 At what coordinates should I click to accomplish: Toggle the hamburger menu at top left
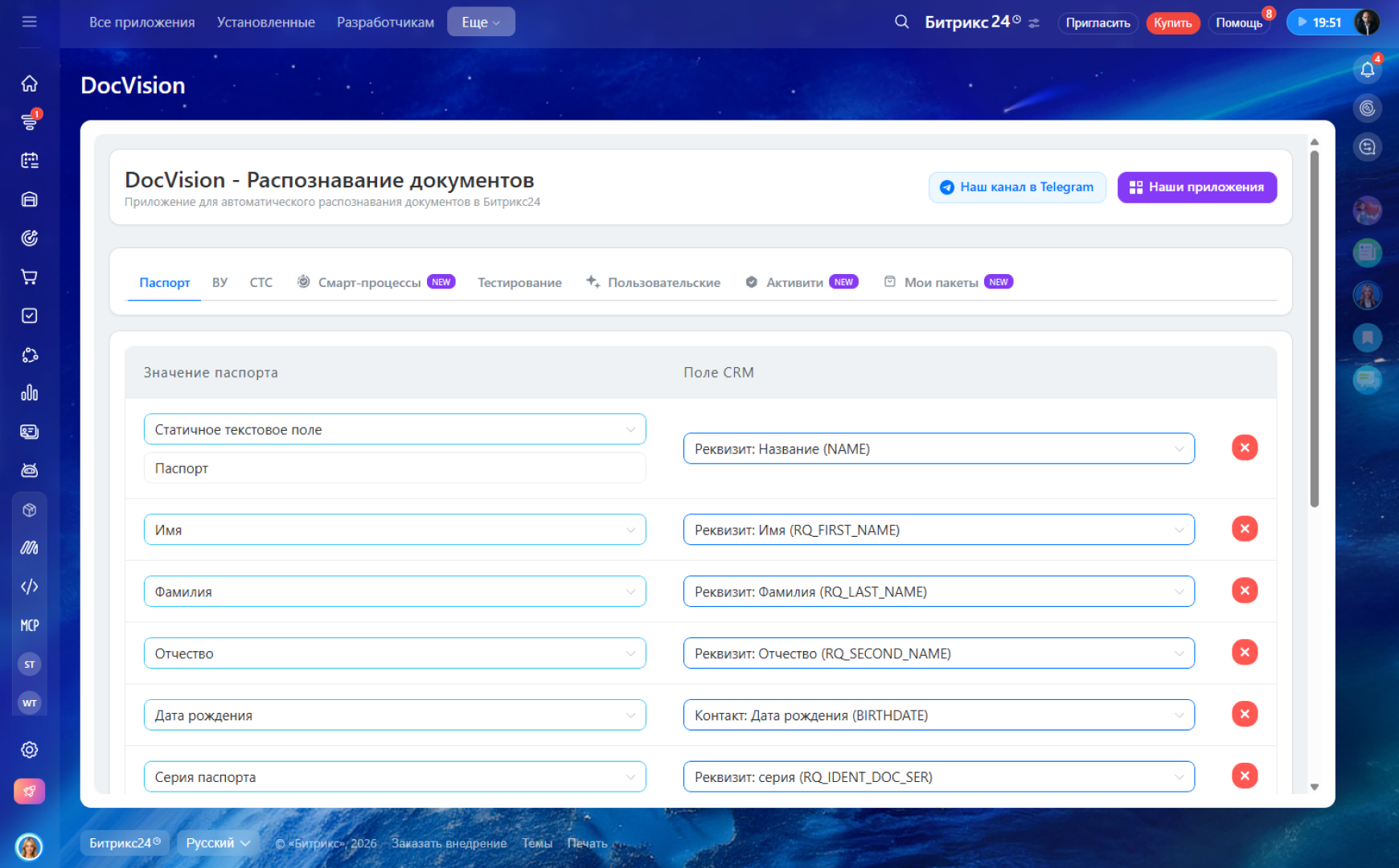(x=30, y=22)
